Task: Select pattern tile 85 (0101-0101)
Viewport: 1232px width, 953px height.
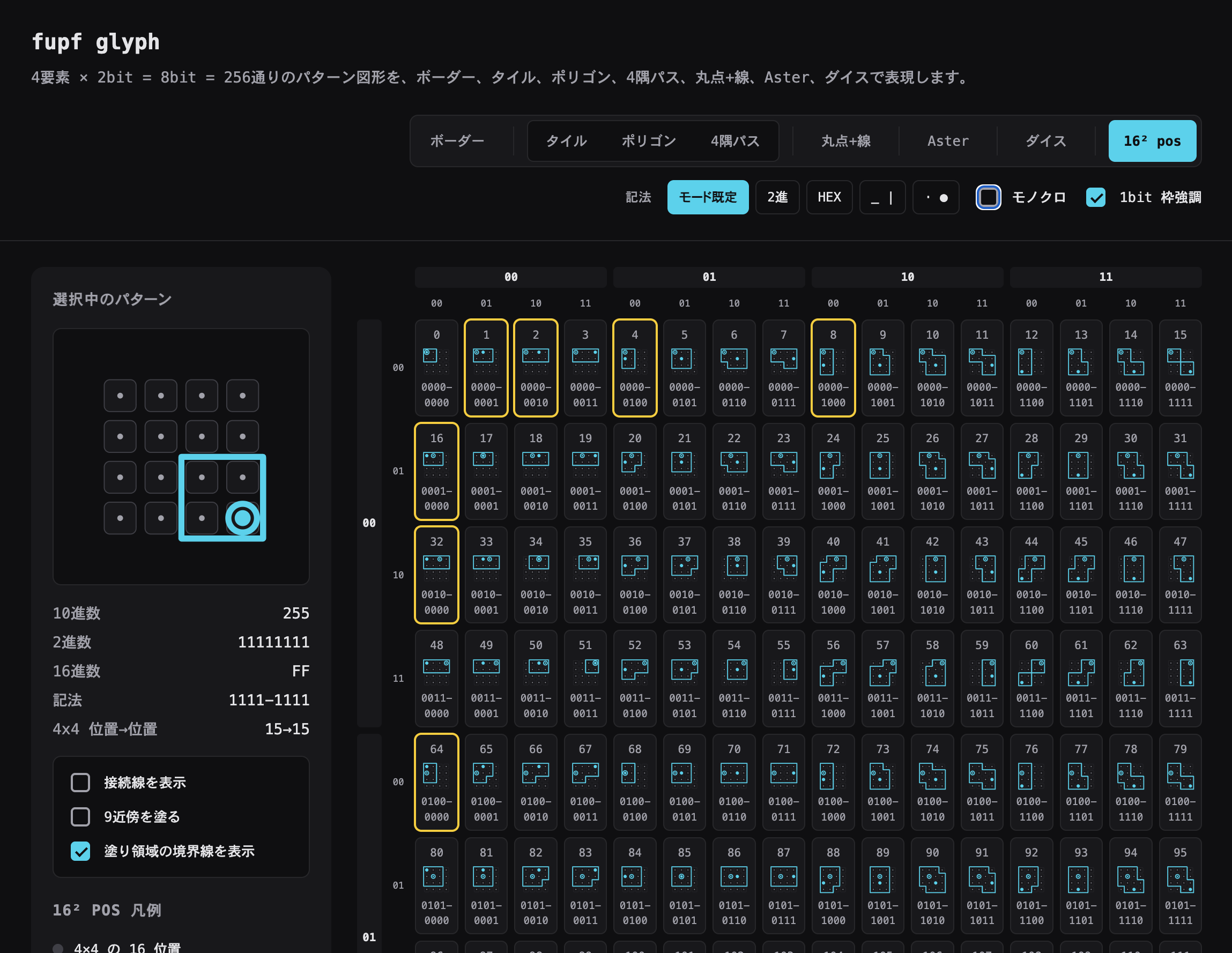Action: 684,885
